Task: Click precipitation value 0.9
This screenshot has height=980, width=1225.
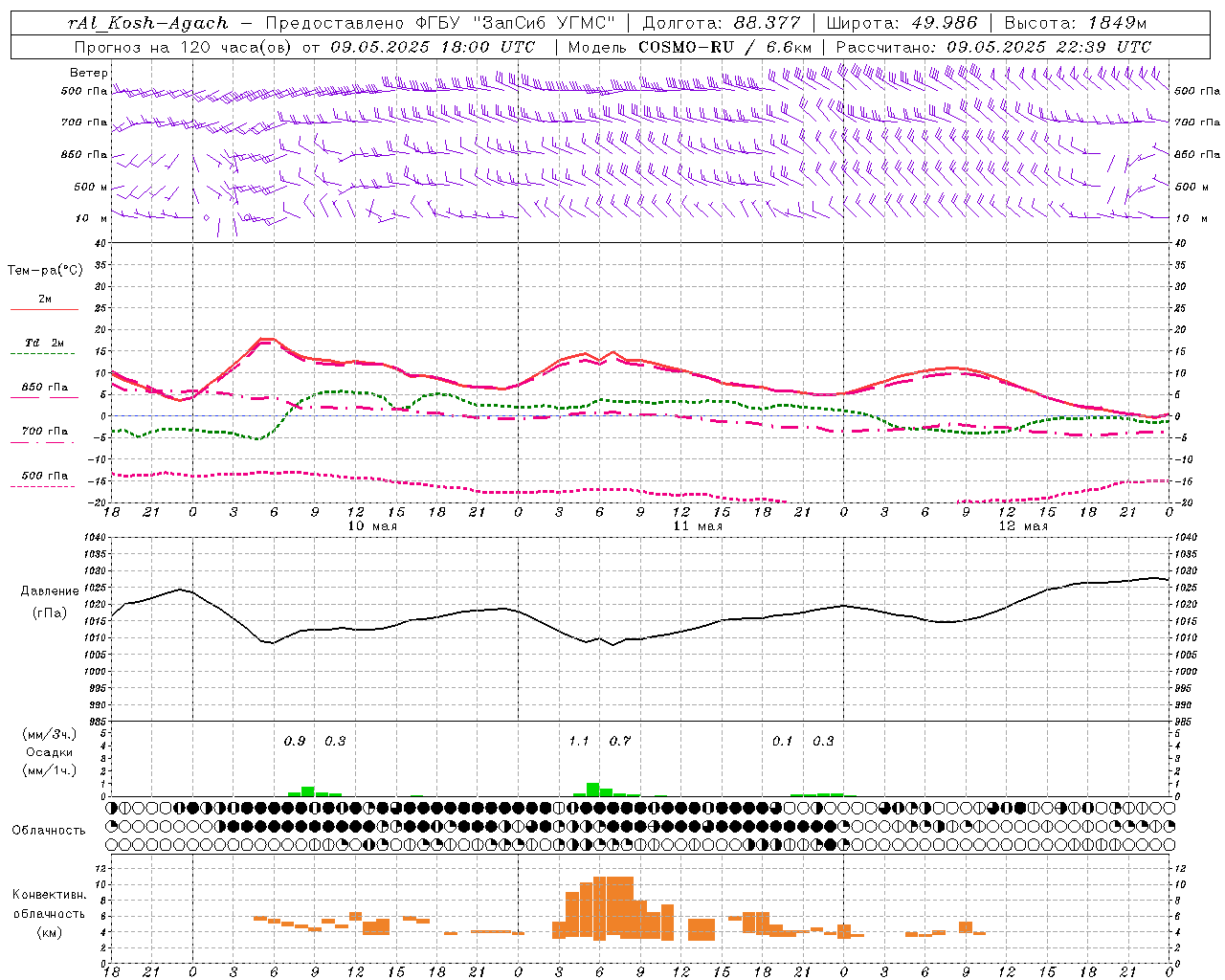Action: pyautogui.click(x=295, y=741)
